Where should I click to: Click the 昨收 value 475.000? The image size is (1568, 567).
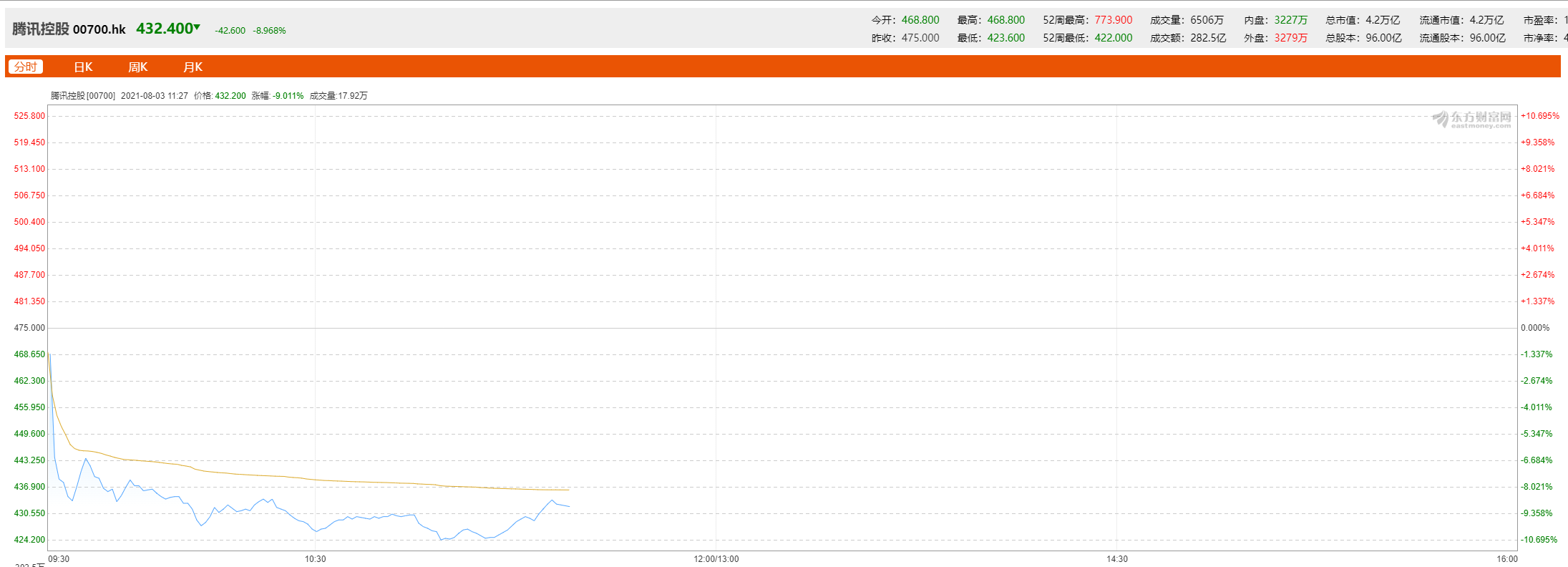pyautogui.click(x=920, y=38)
